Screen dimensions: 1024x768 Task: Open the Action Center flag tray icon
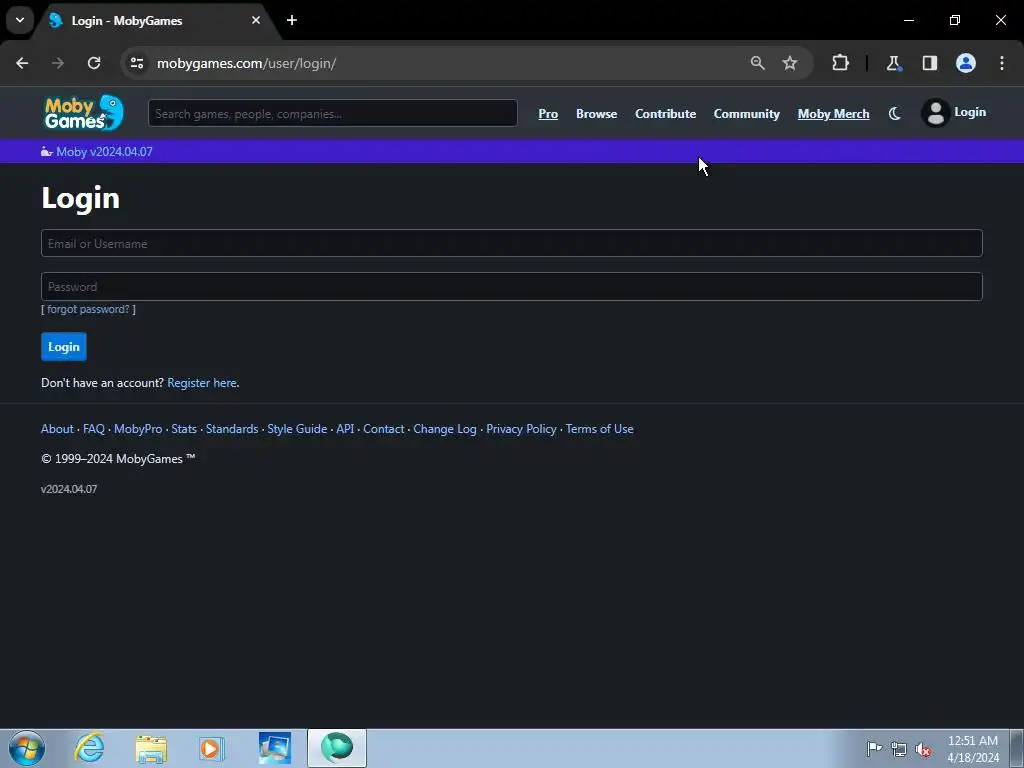coord(874,748)
